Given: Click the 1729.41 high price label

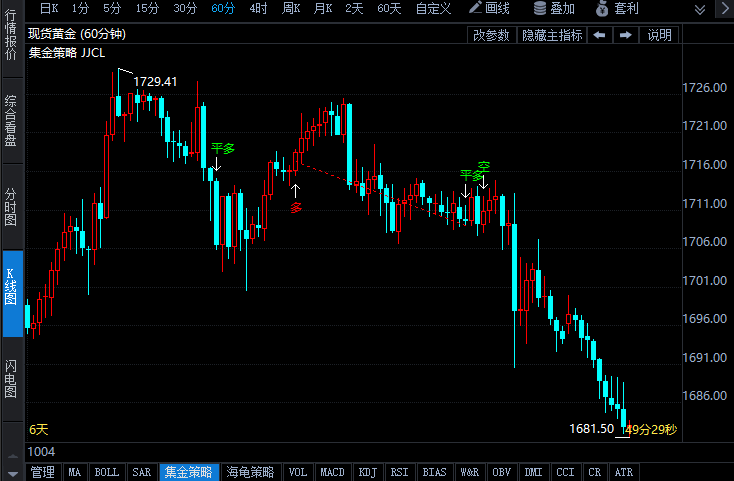Looking at the screenshot, I should [155, 81].
